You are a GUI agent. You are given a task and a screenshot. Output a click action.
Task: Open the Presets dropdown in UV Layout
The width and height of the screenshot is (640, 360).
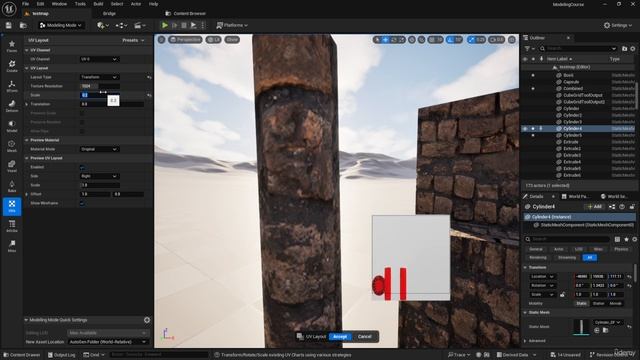point(133,40)
